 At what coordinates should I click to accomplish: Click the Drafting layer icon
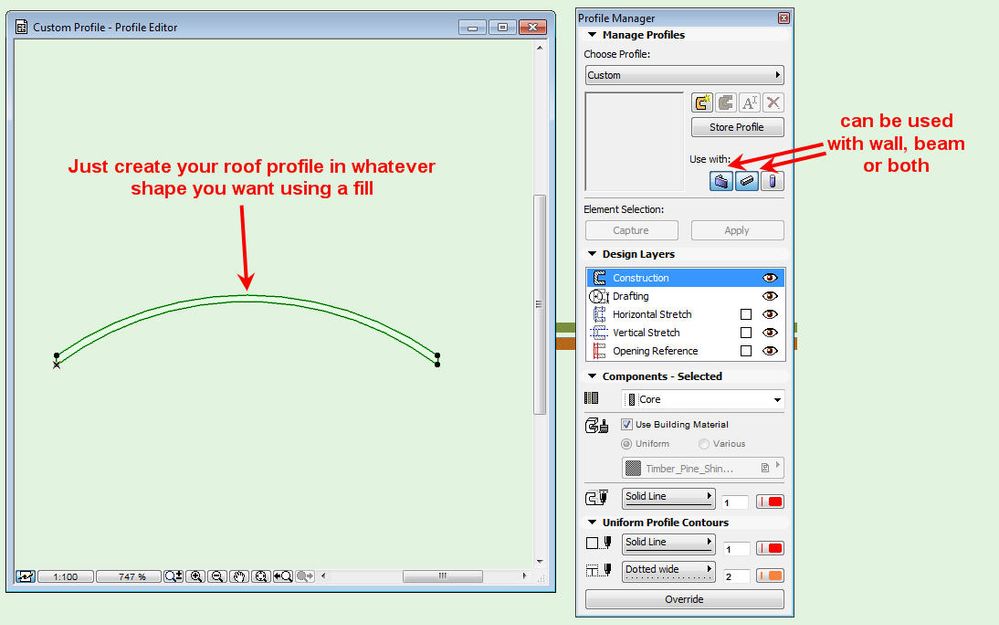click(599, 296)
